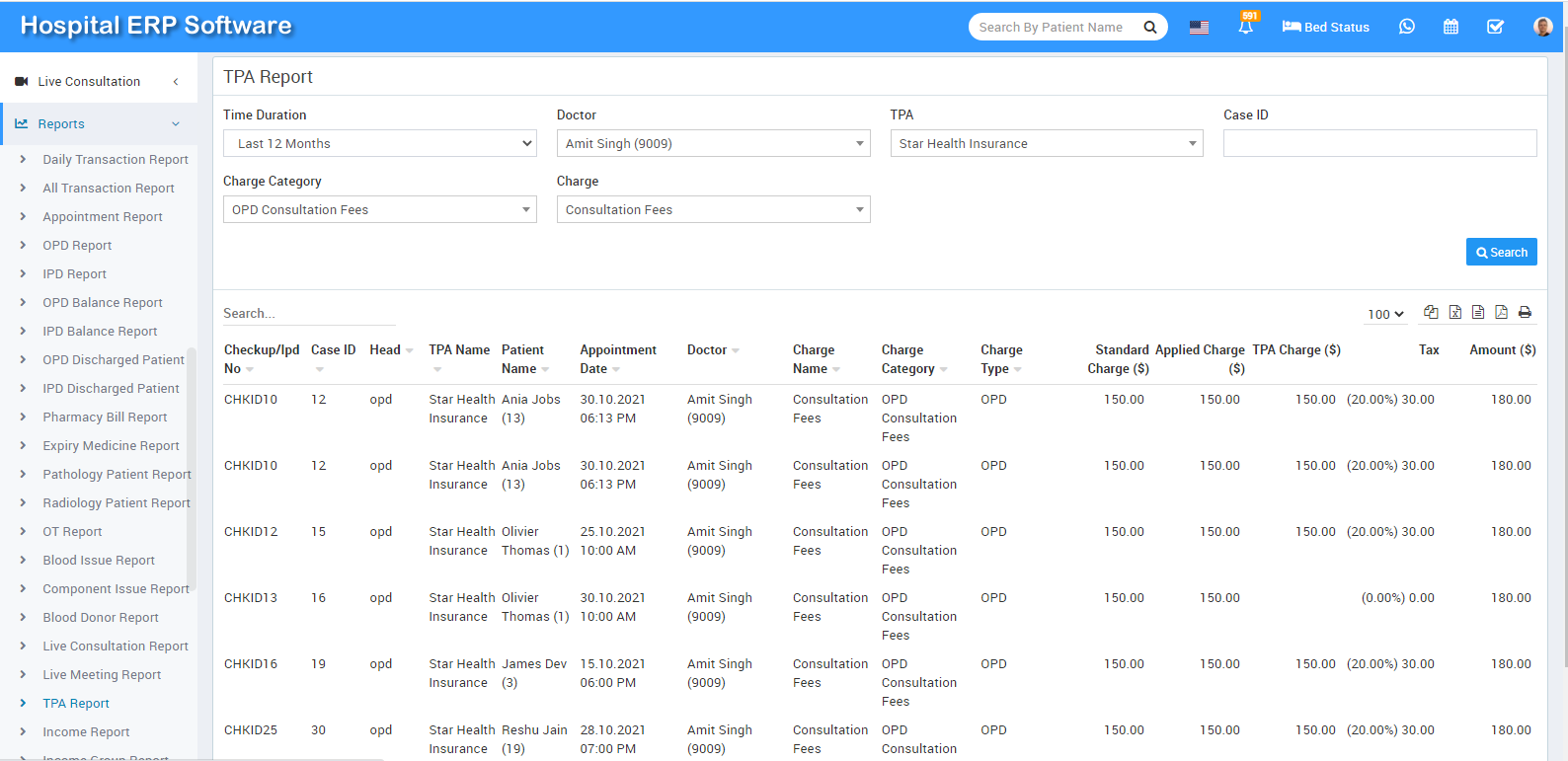
Task: Click into the Case ID field
Action: [x=1379, y=143]
